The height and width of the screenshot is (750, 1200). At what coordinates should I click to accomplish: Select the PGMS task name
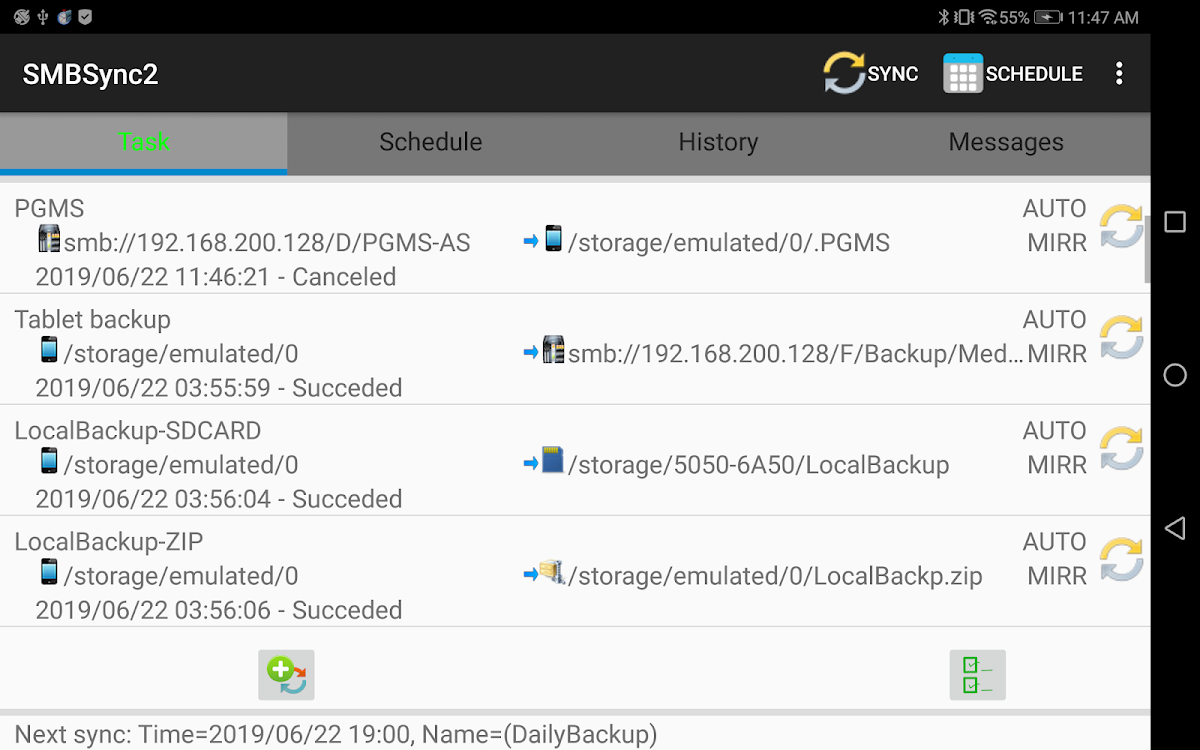49,208
